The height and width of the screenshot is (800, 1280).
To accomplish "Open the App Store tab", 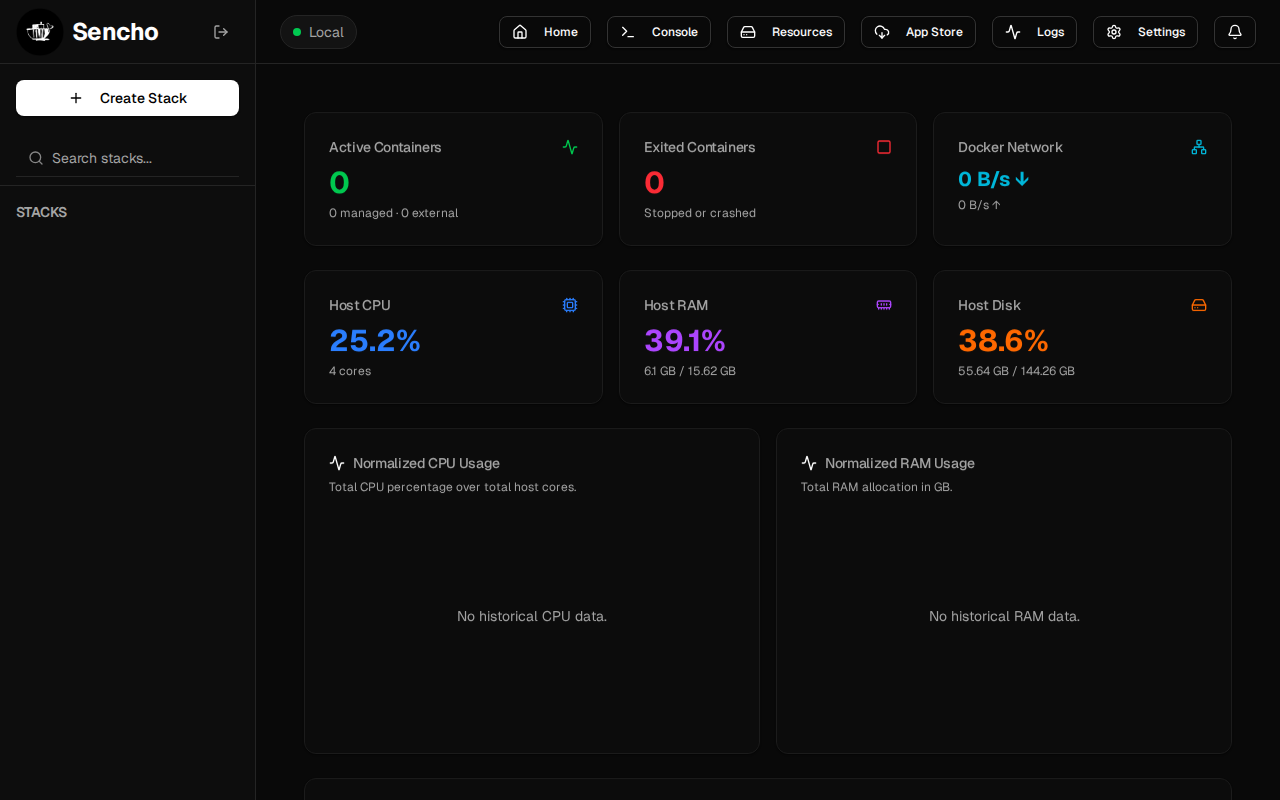I will [x=918, y=32].
